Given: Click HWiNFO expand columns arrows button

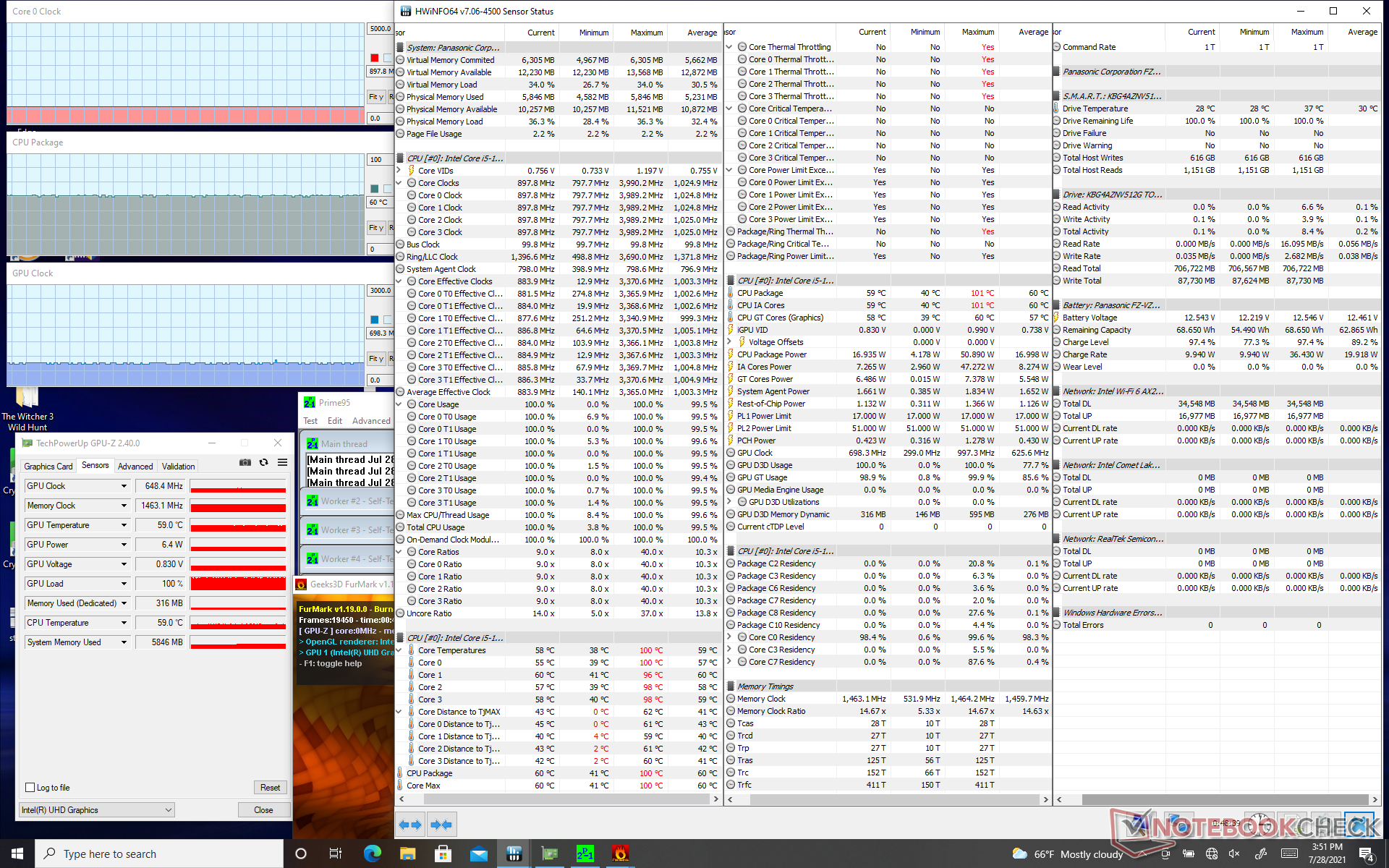Looking at the screenshot, I should pyautogui.click(x=410, y=825).
